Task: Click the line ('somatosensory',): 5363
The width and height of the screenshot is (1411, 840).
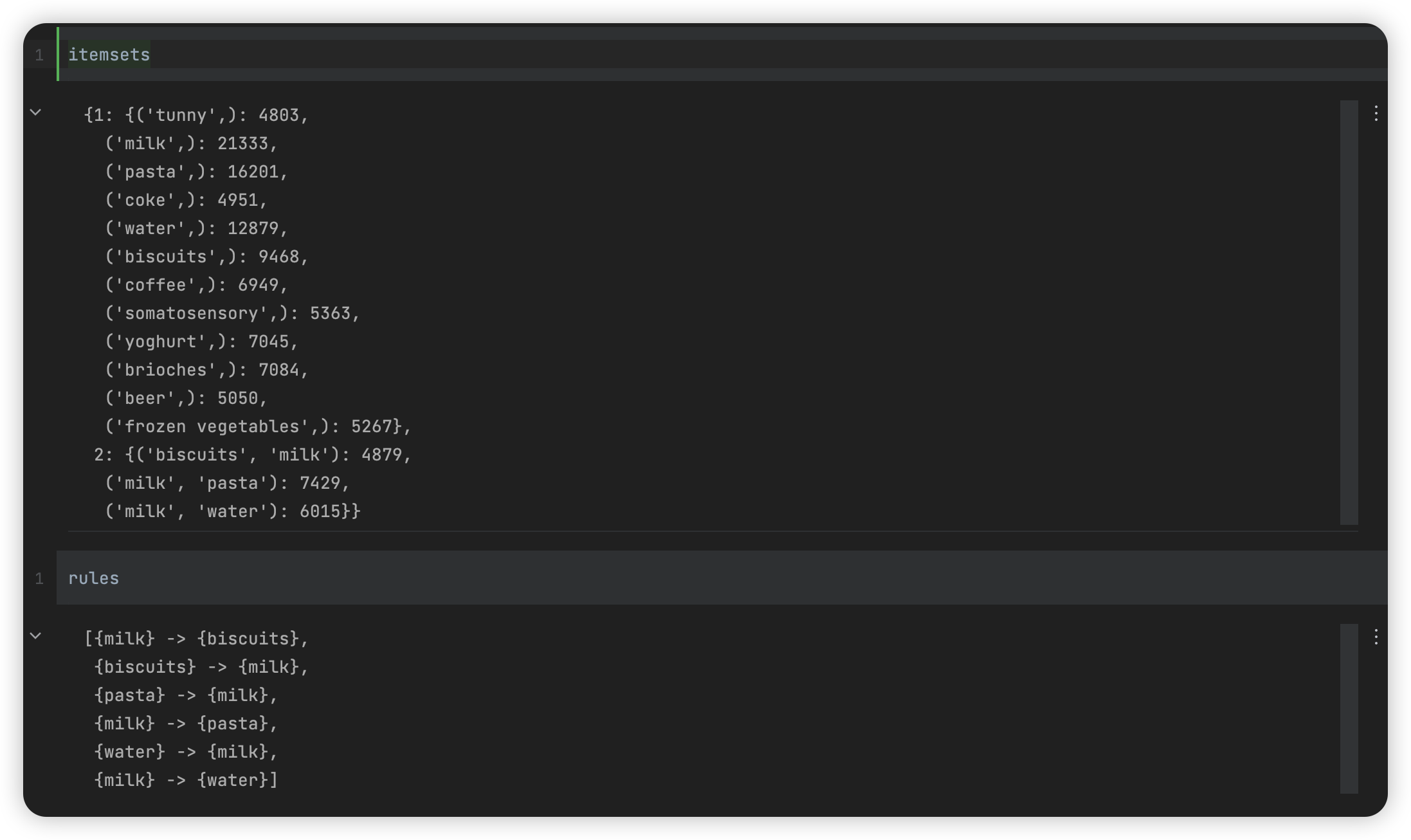Action: [232, 313]
